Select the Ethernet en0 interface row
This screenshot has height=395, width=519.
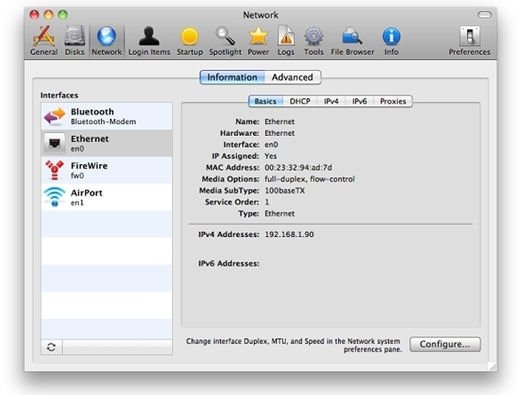point(107,143)
